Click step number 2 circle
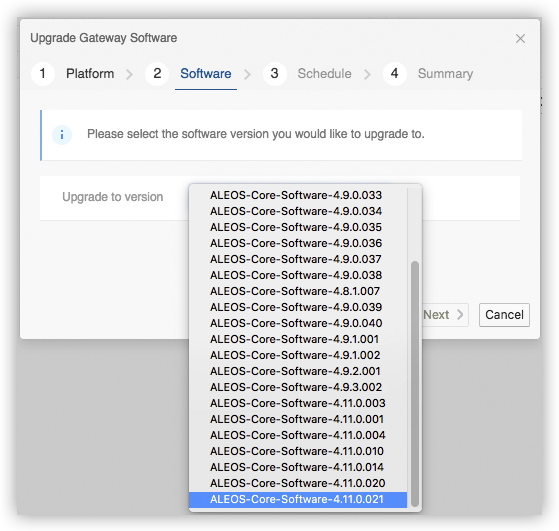This screenshot has height=531, width=559. [157, 73]
